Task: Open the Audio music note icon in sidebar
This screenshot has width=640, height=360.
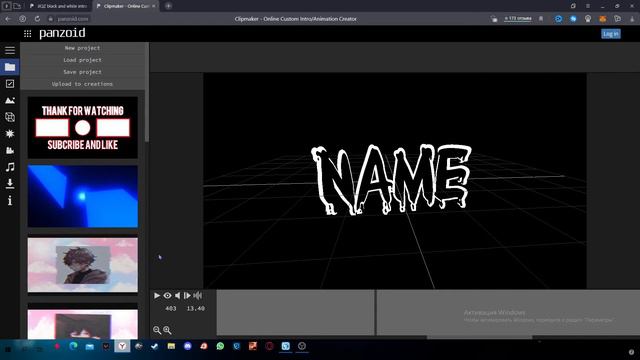Action: [x=10, y=167]
